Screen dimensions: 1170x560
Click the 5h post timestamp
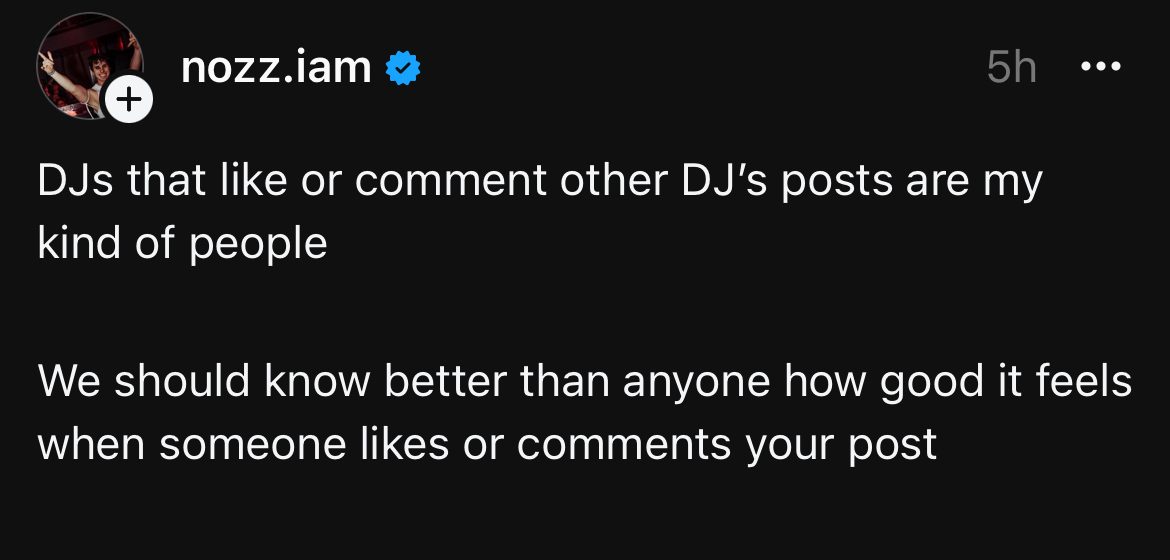1011,68
